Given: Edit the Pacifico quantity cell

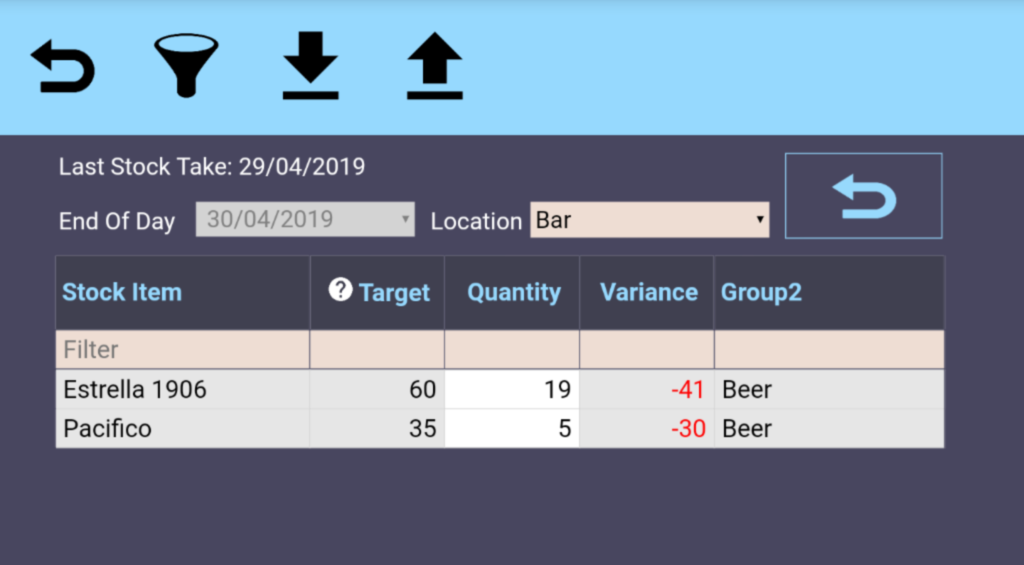Looking at the screenshot, I should [512, 429].
